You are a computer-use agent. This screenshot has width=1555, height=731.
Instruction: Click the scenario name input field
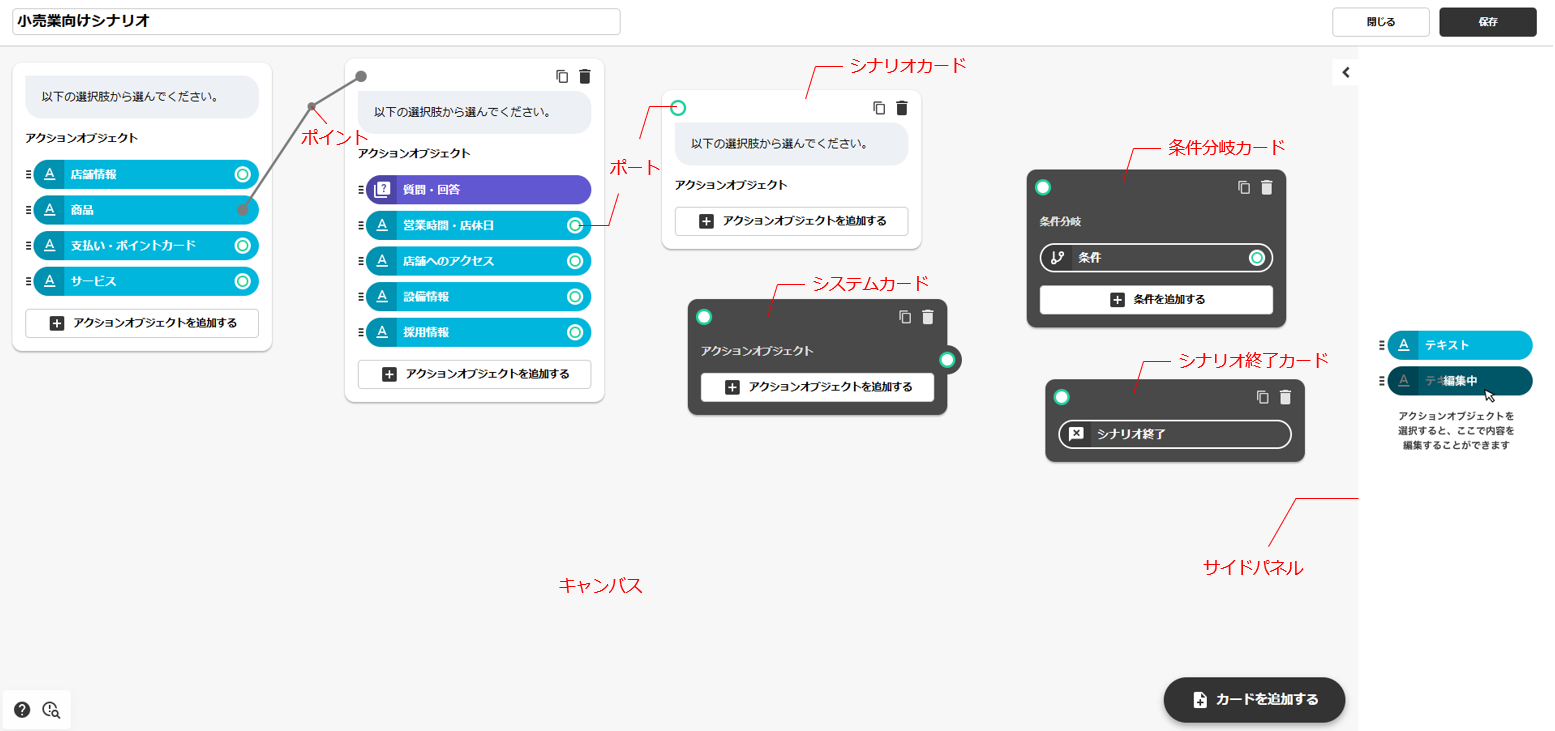tap(316, 21)
